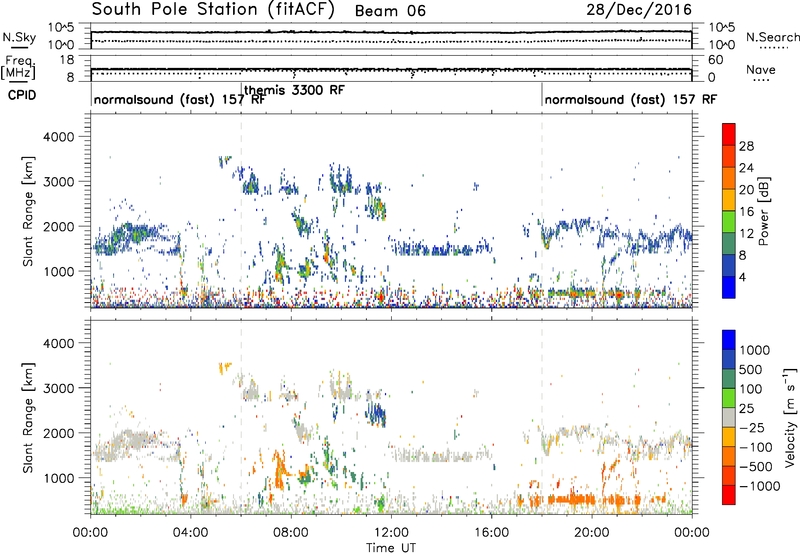Click the '4000' tick of the power panel
This screenshot has width=800, height=554.
coord(58,137)
